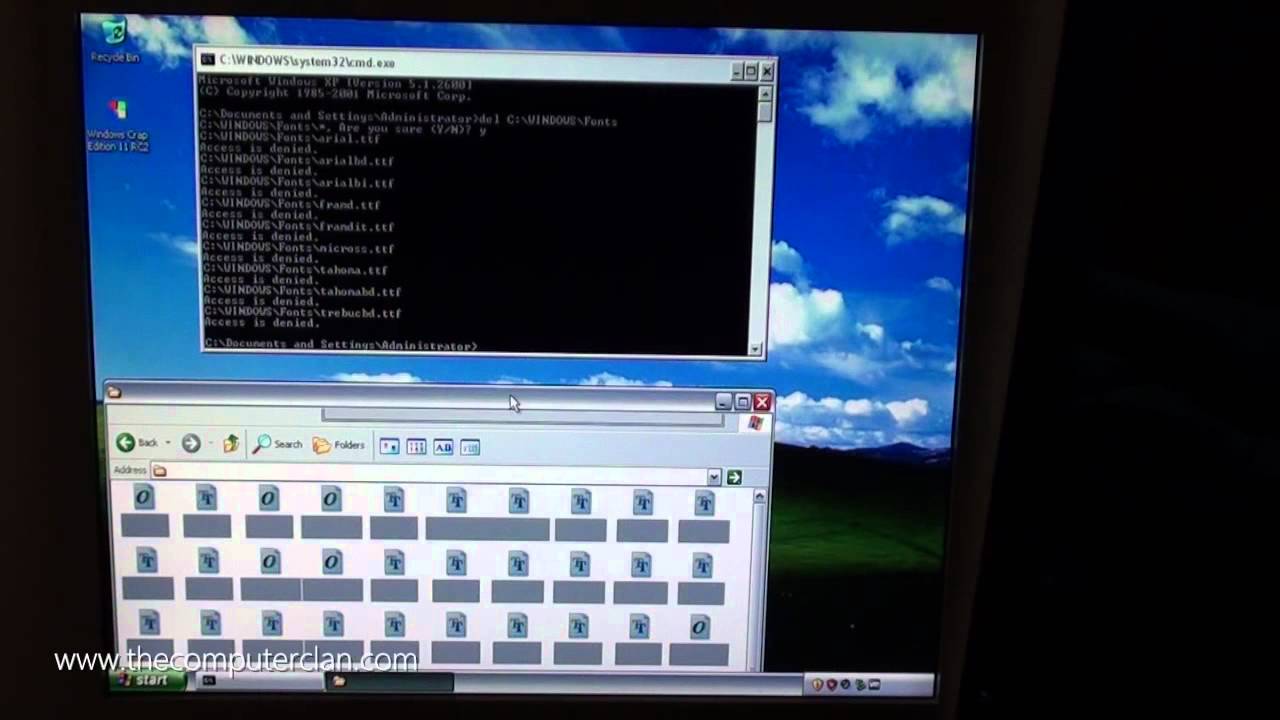1280x720 pixels.
Task: Click the "C:\WINDOWS\Fonts\arial.ttf" line in cmd
Action: click(x=290, y=140)
